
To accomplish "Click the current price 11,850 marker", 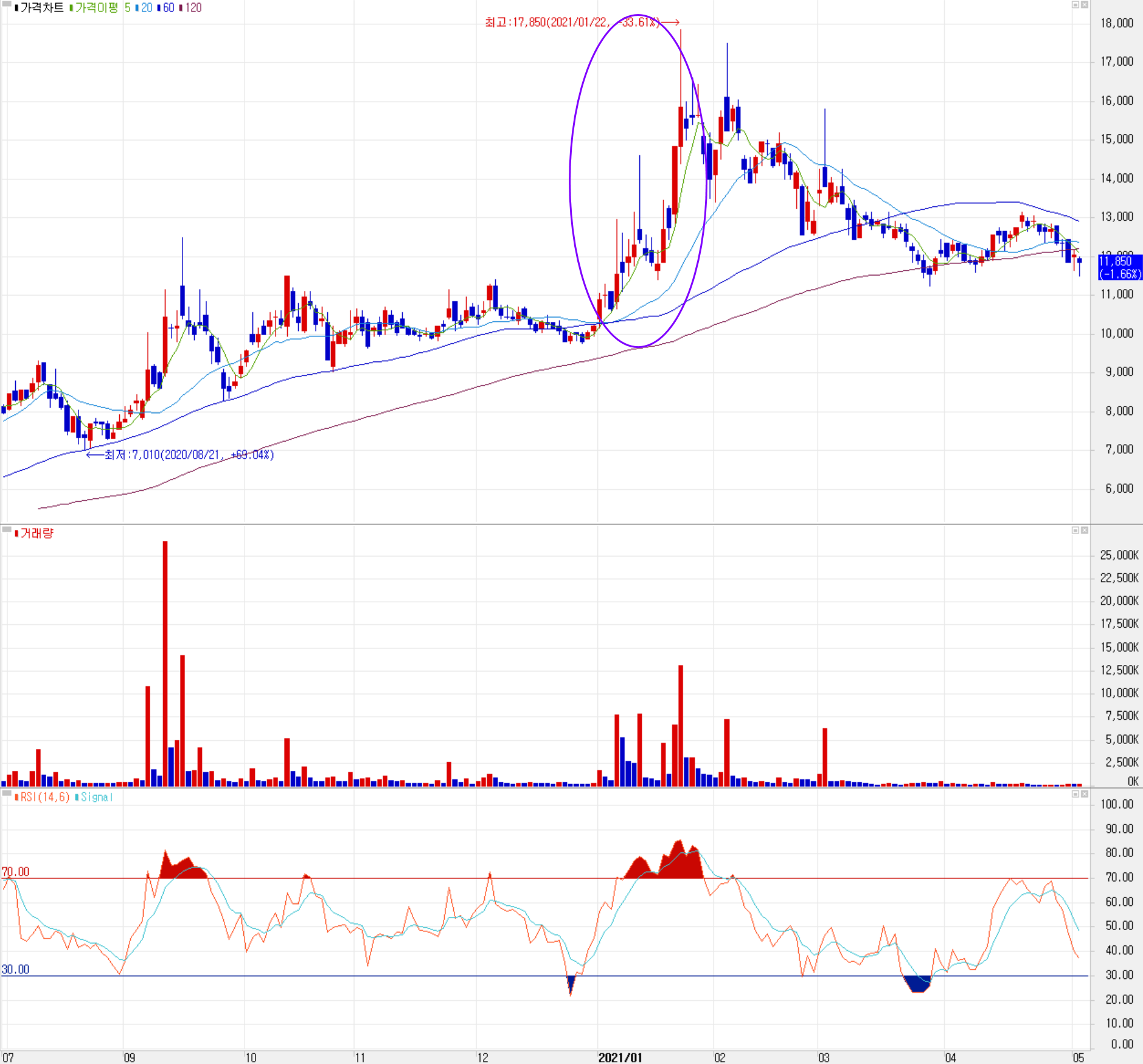I will (1120, 267).
